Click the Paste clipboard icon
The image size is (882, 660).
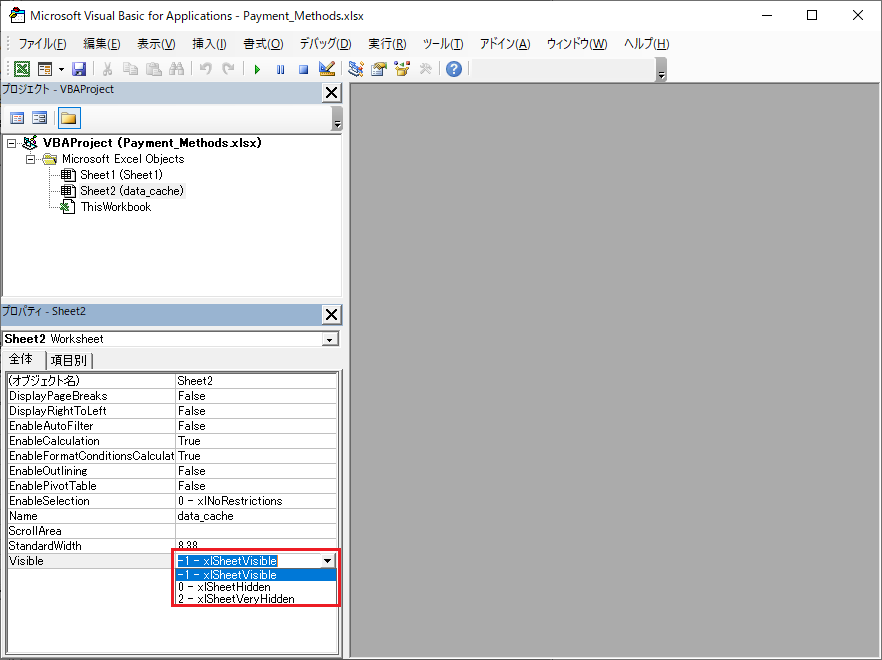click(x=154, y=69)
